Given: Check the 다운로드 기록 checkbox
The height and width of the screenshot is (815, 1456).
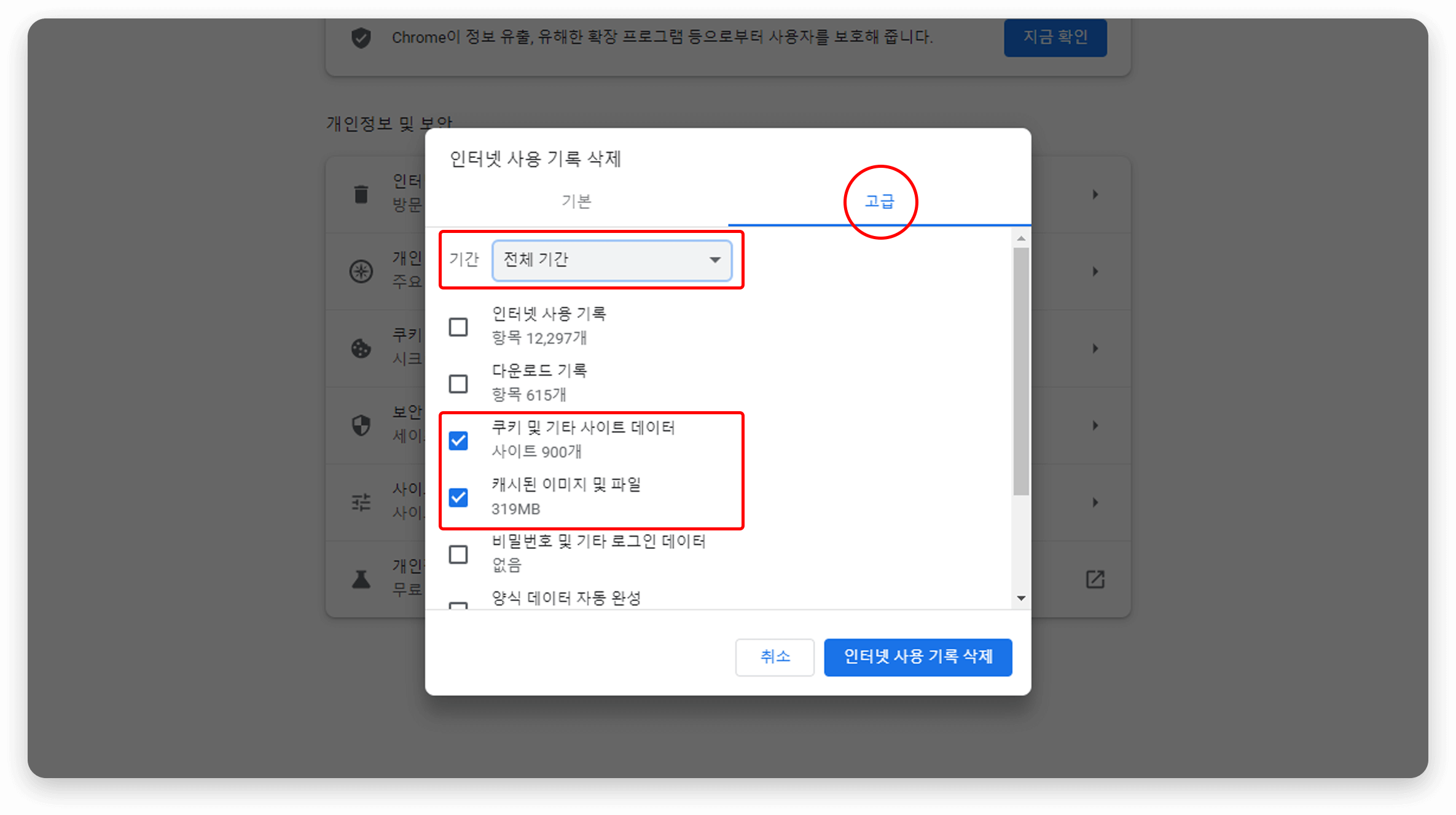Looking at the screenshot, I should (x=458, y=384).
